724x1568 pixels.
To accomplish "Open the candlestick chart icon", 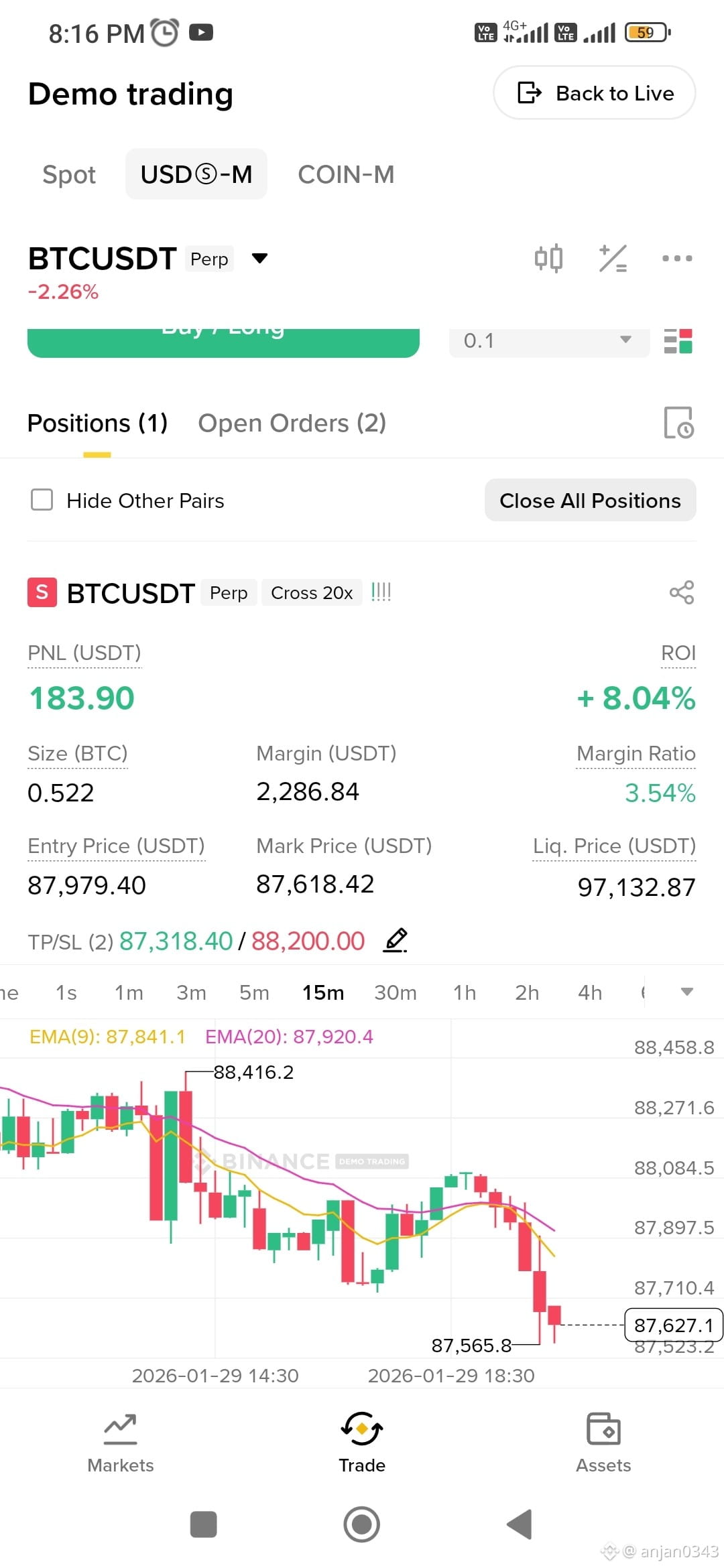I will (x=548, y=258).
